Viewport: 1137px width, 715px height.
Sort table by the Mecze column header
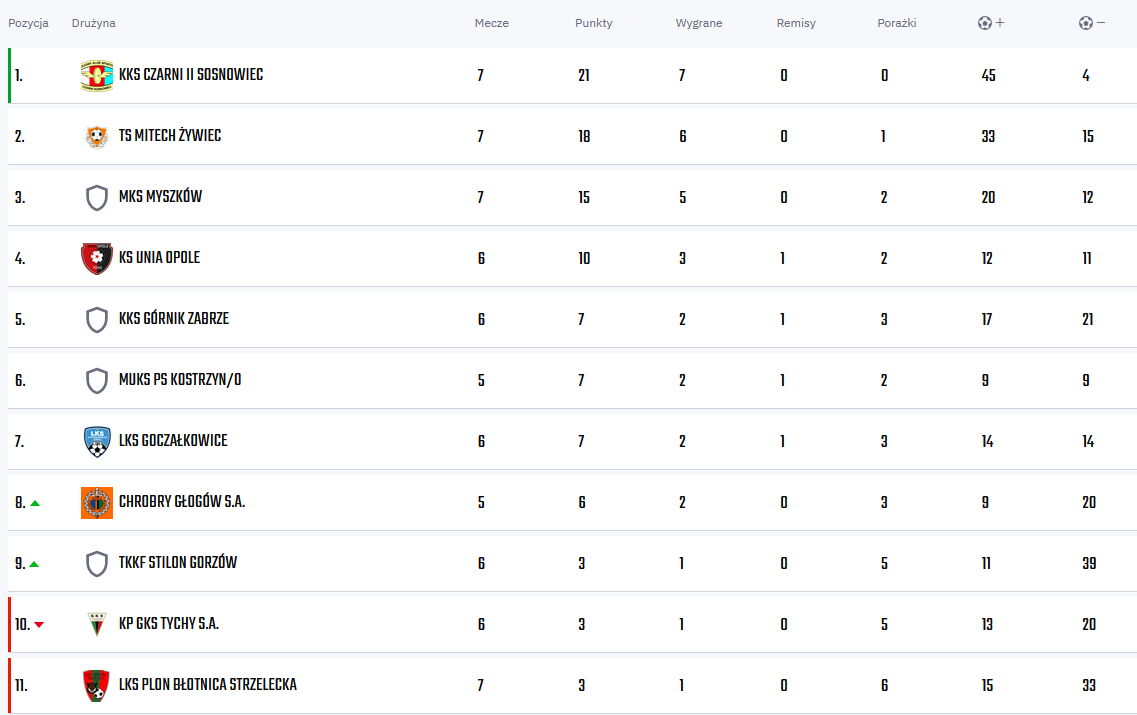point(491,23)
